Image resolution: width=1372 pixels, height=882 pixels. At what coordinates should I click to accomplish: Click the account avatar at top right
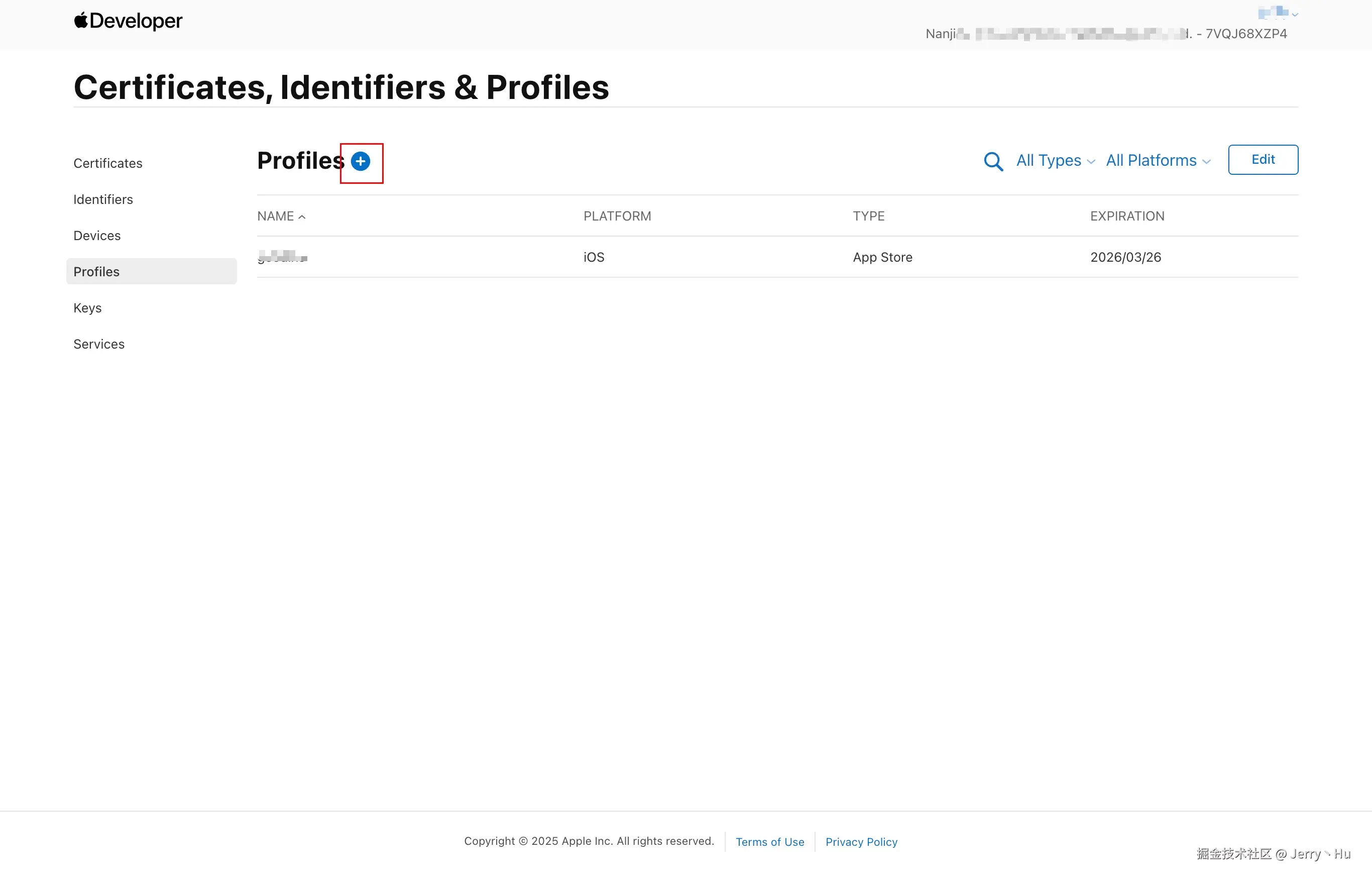coord(1273,13)
